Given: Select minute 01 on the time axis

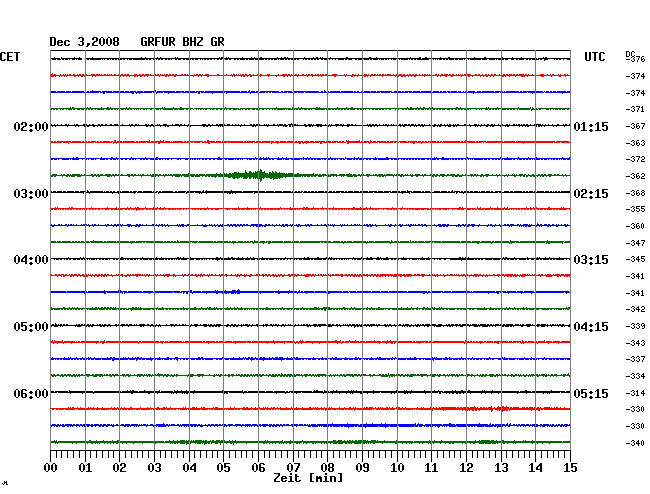Looking at the screenshot, I should [85, 468].
